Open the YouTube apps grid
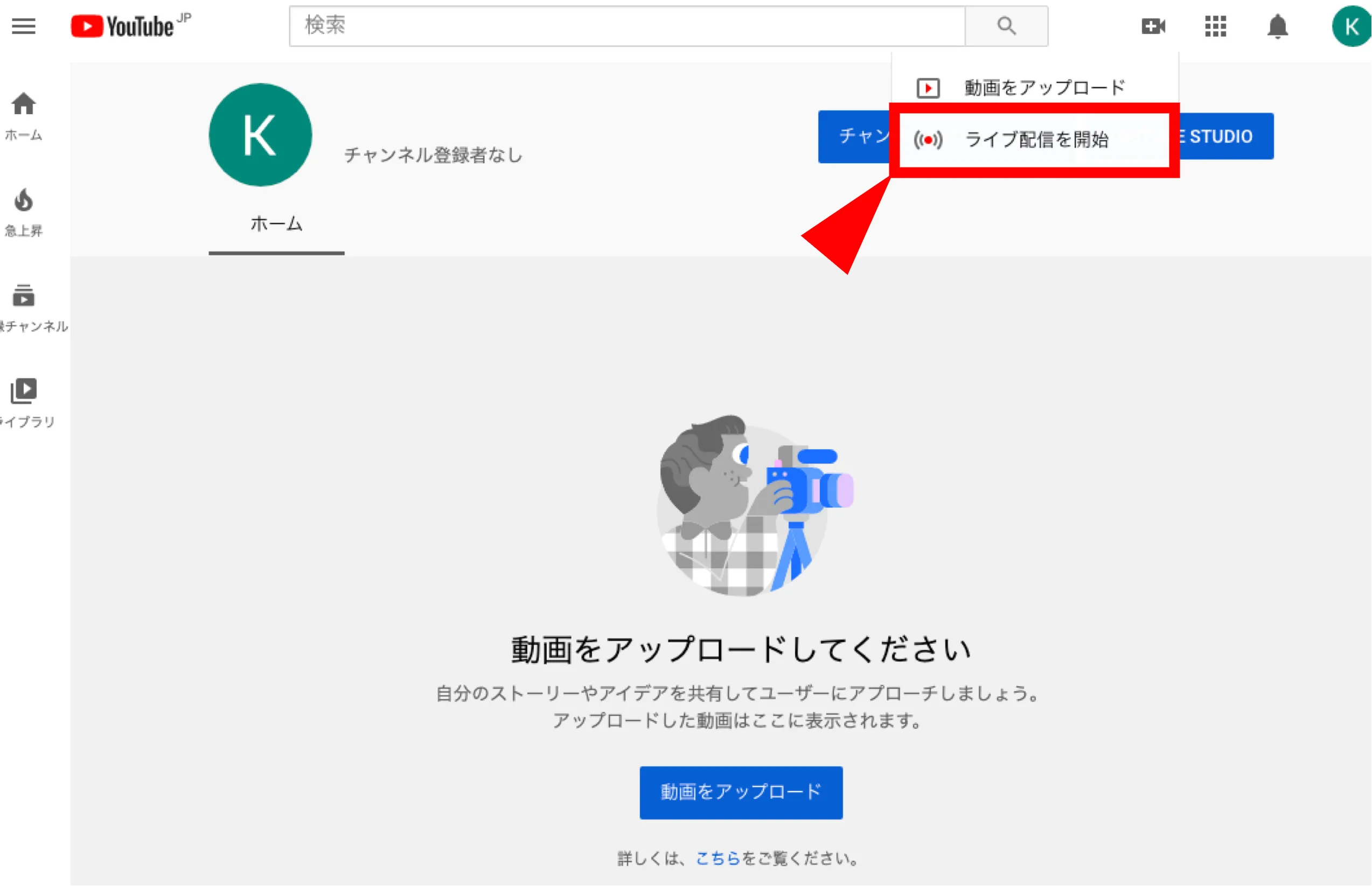The width and height of the screenshot is (1372, 886). (x=1216, y=26)
